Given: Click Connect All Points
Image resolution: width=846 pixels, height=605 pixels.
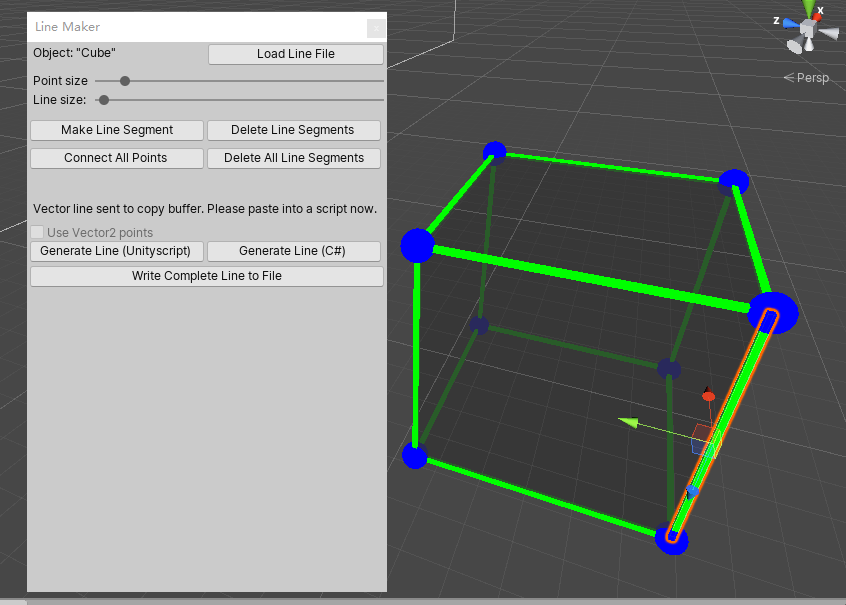Looking at the screenshot, I should point(116,158).
